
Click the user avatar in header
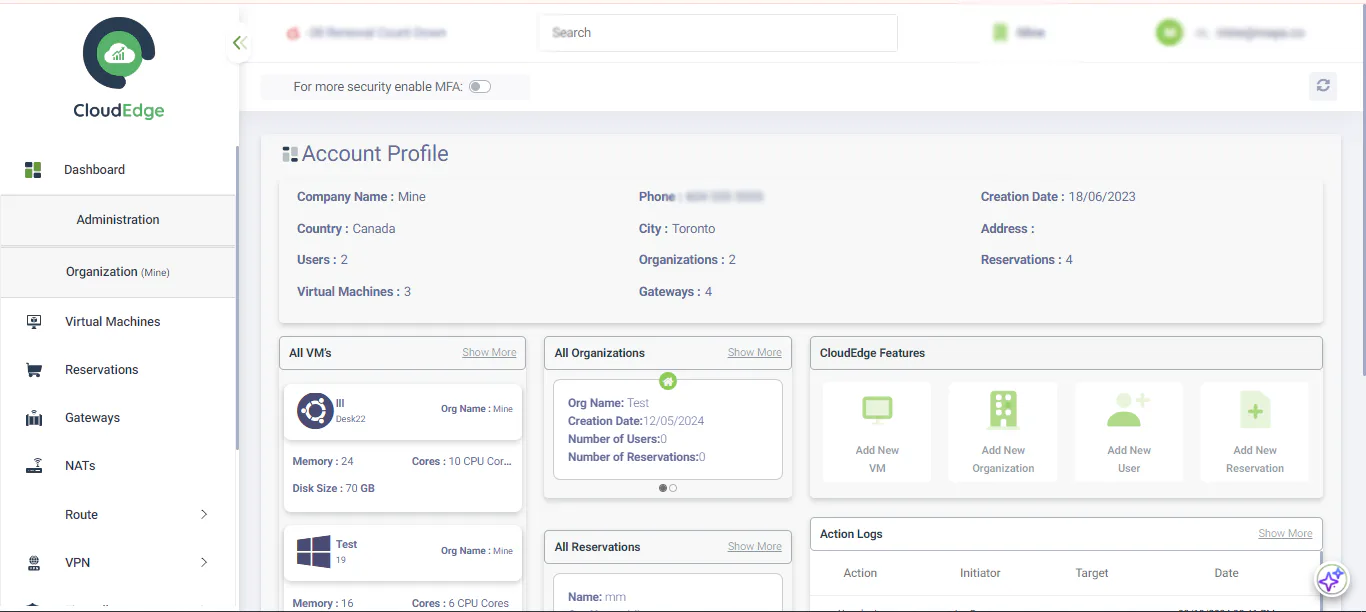pos(1169,33)
